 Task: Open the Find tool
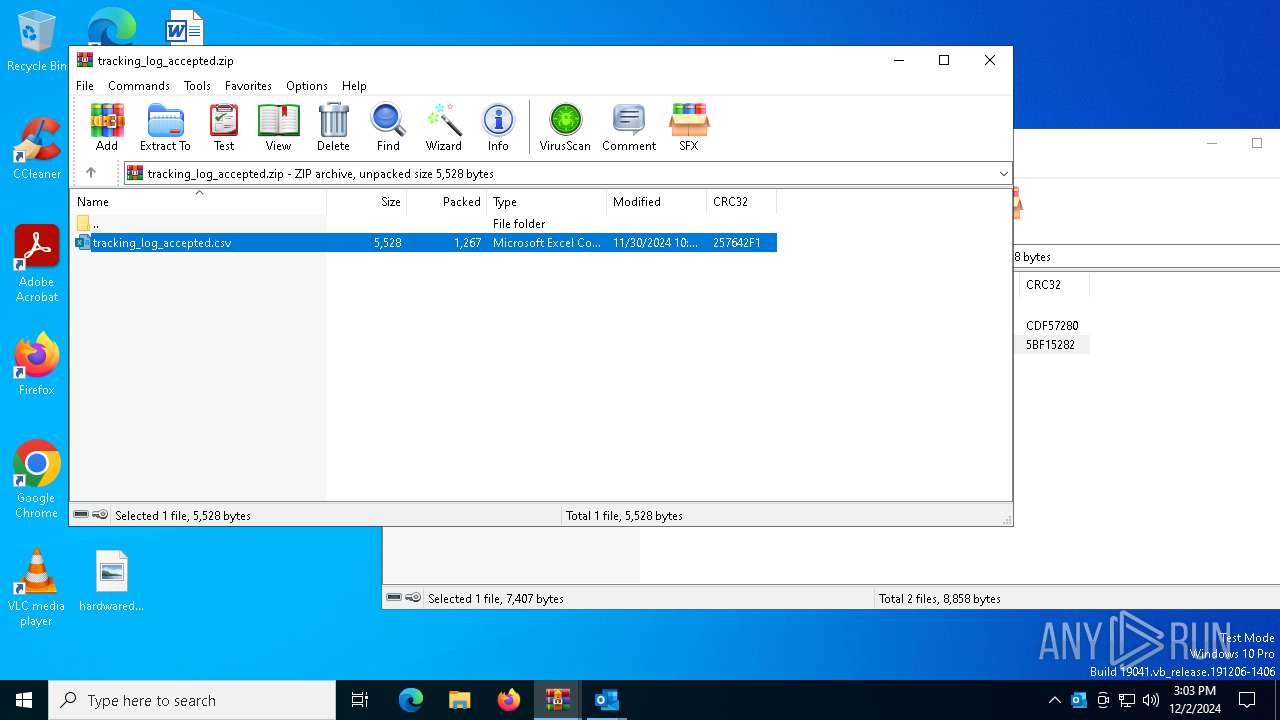388,127
